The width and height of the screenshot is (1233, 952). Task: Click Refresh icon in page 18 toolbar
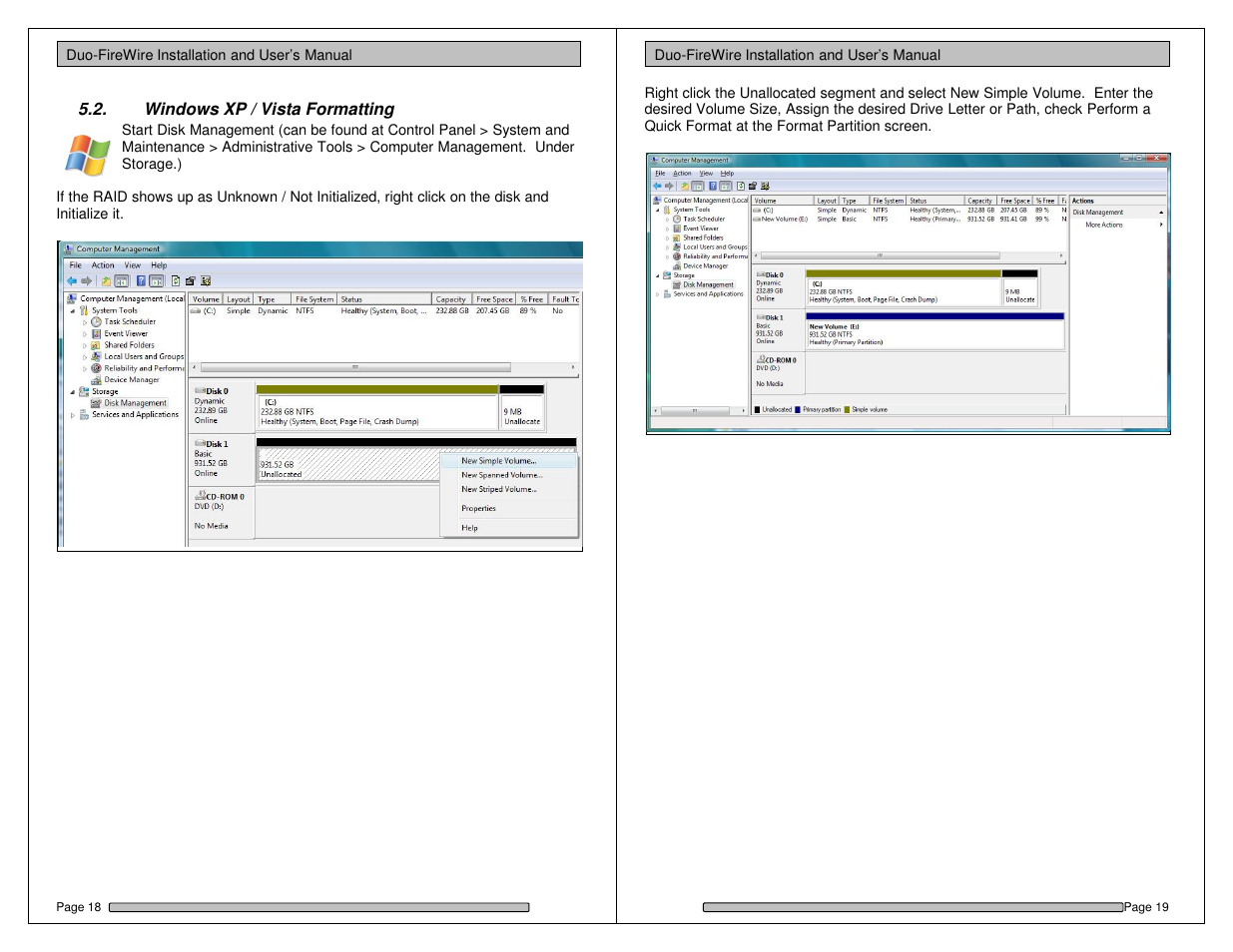click(176, 281)
